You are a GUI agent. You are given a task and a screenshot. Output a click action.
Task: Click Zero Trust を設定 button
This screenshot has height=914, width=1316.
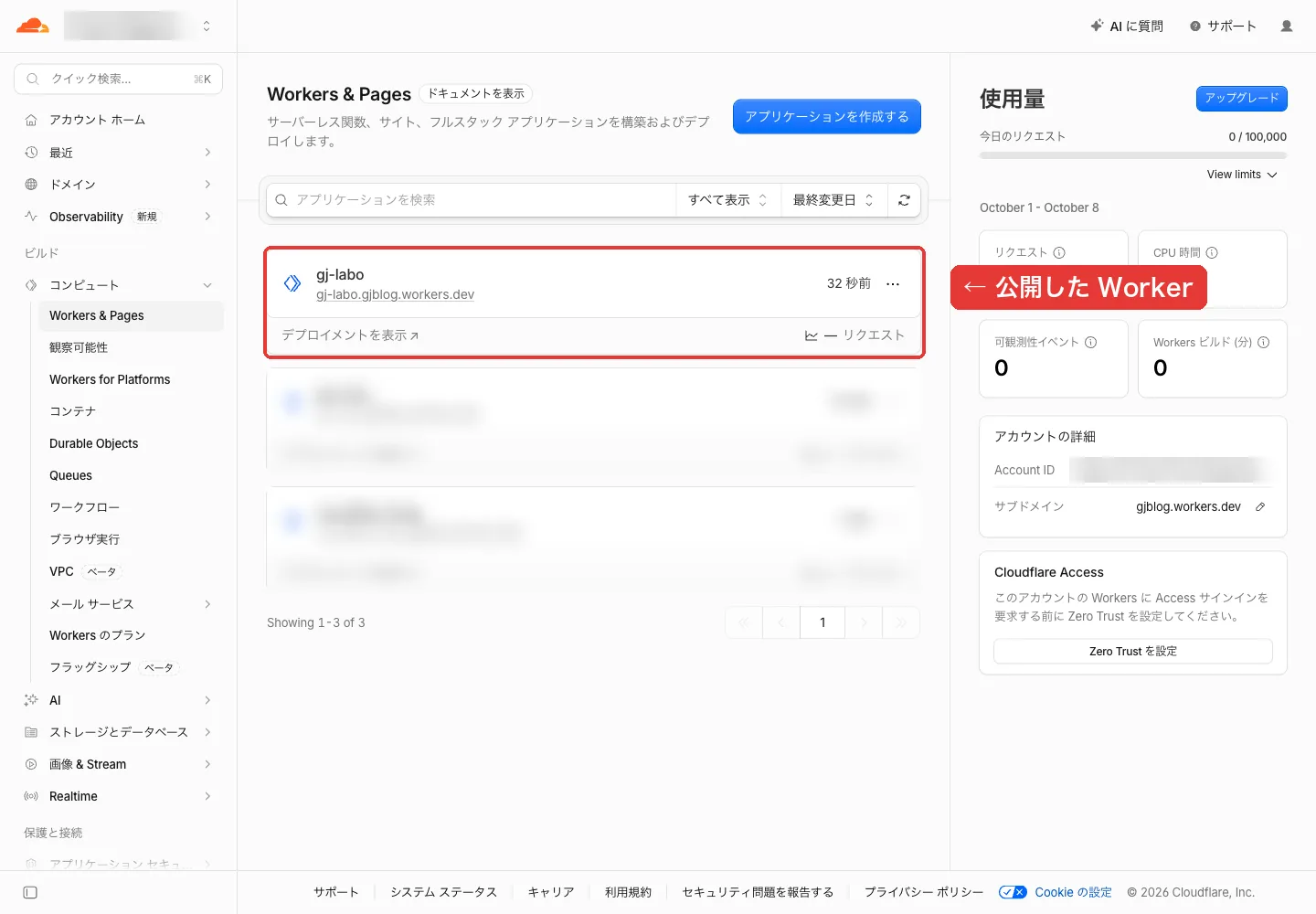(1133, 651)
